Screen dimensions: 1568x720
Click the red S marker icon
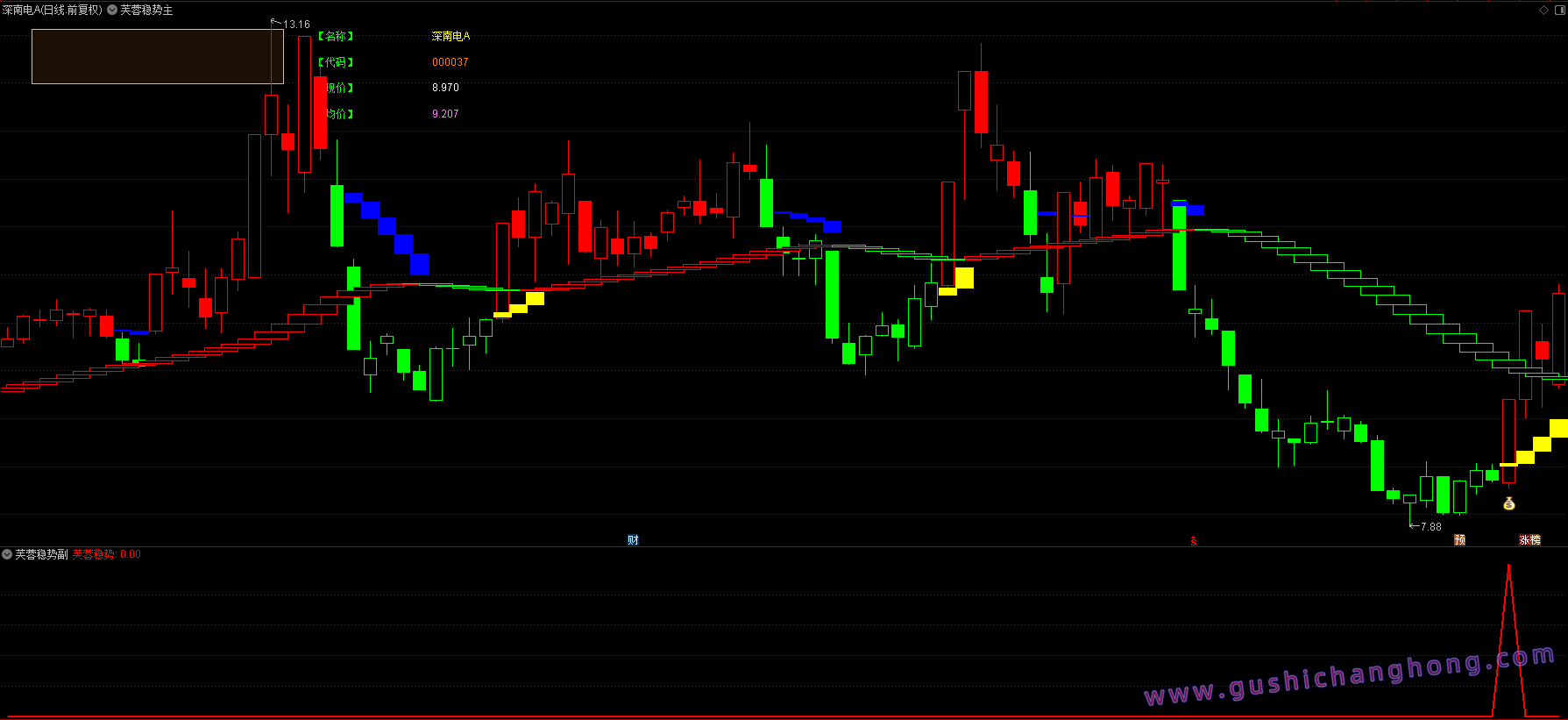point(1194,540)
